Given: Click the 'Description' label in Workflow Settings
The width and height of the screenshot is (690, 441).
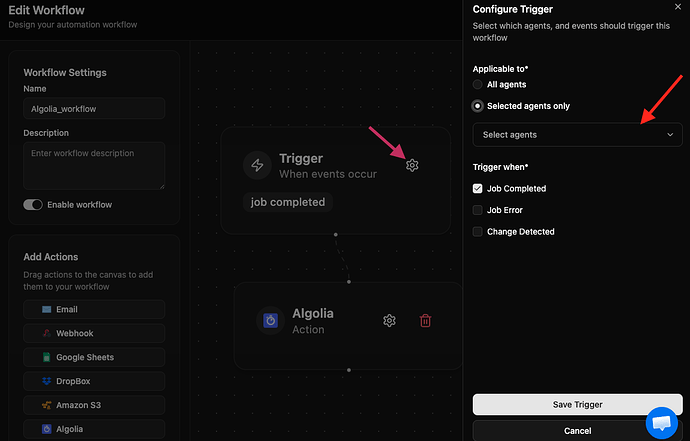Looking at the screenshot, I should coord(46,132).
